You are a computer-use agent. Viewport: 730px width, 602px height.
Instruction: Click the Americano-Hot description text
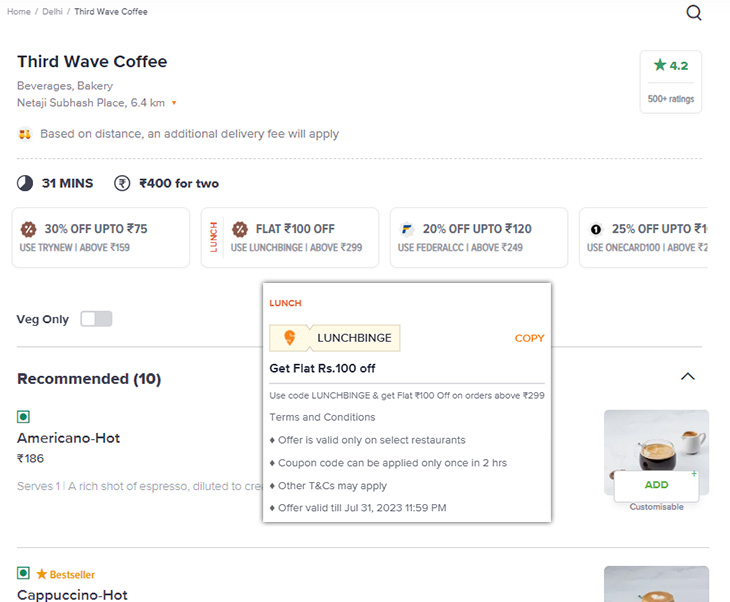(140, 486)
